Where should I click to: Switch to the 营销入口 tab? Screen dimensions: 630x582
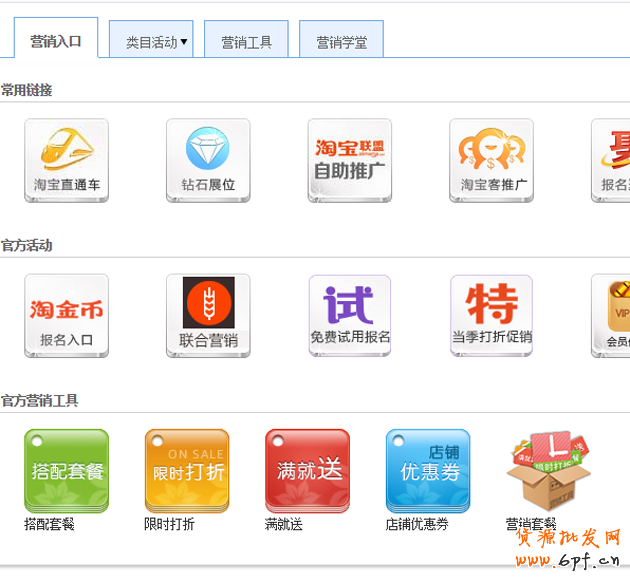point(56,38)
